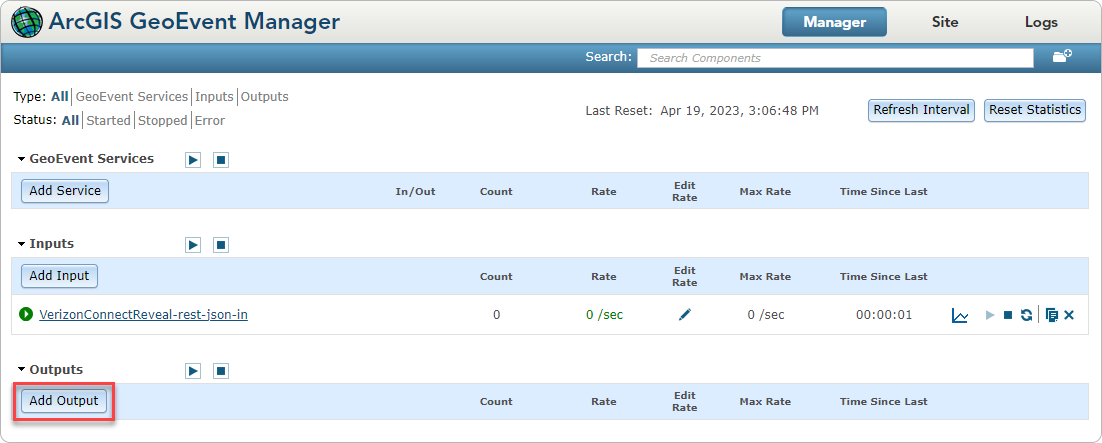Screen dimensions: 1102x443
Task: Copy the VerizonConnectReveal-rest-json-in input
Action: tap(1051, 315)
